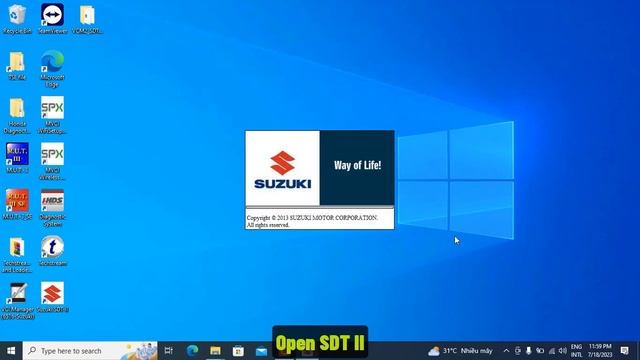This screenshot has width=640, height=360.
Task: Open the notification center icon
Action: click(624, 351)
